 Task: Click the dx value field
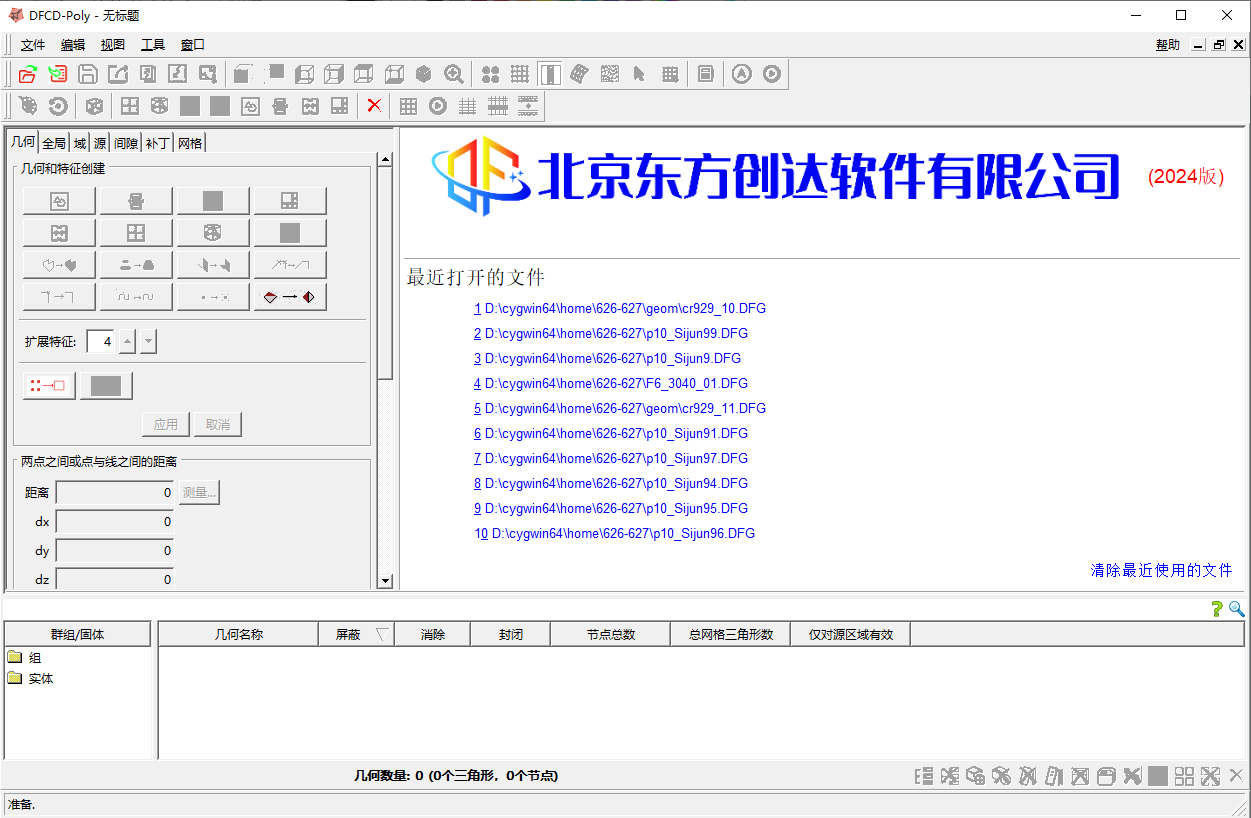116,521
